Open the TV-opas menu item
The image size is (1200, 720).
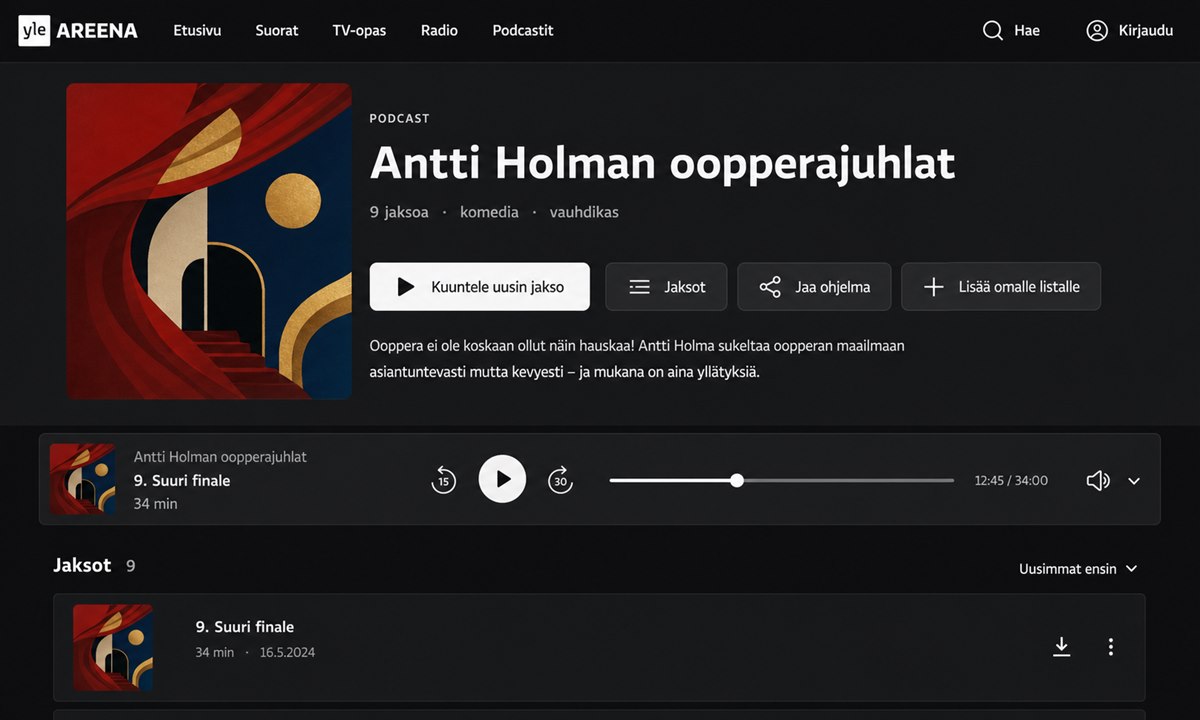pos(360,31)
